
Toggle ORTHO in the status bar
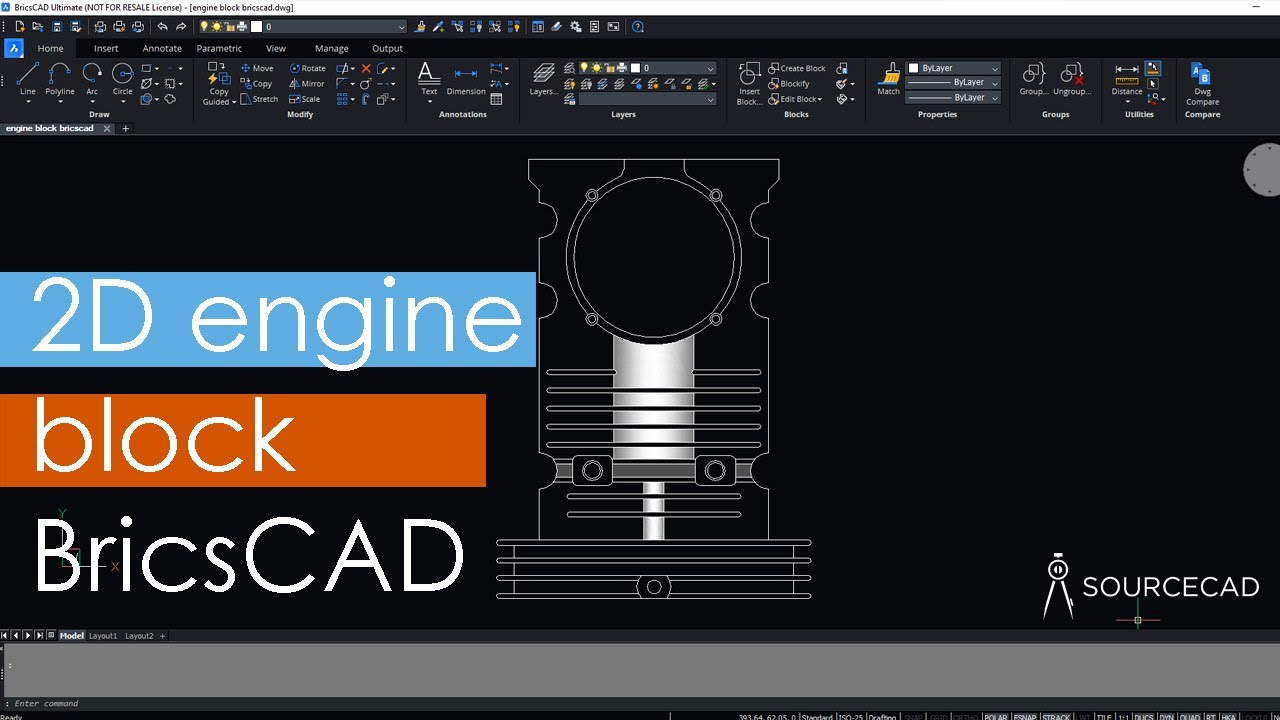point(966,716)
